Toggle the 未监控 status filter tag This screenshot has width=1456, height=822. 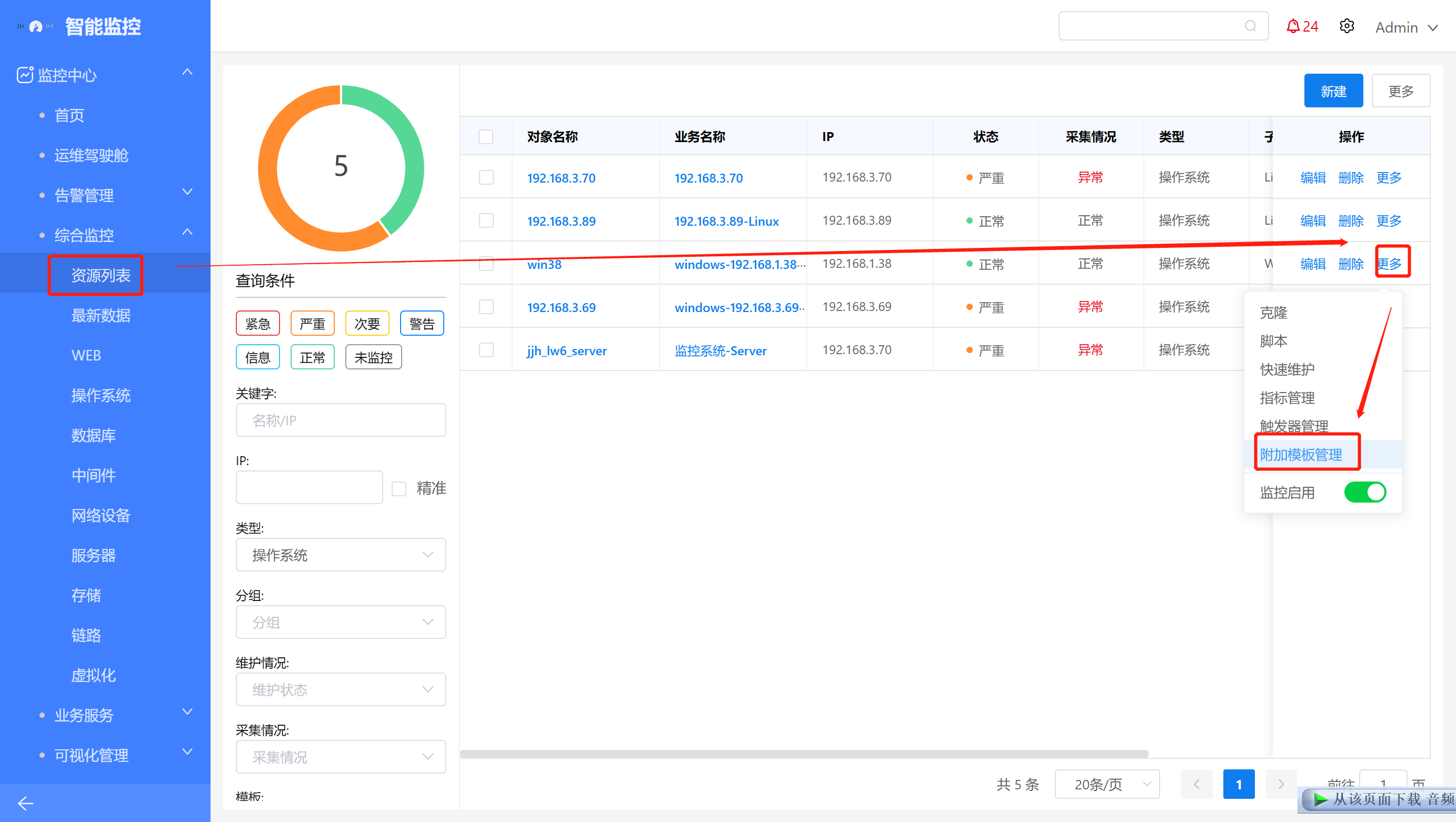373,357
